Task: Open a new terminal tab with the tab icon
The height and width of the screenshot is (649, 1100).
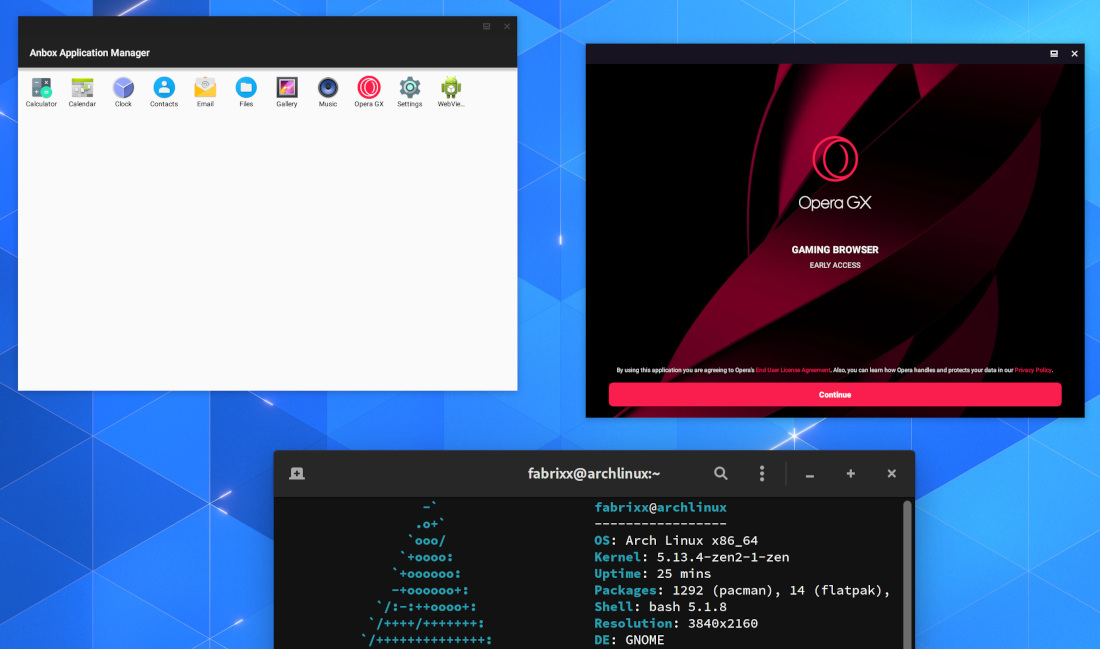Action: 297,474
